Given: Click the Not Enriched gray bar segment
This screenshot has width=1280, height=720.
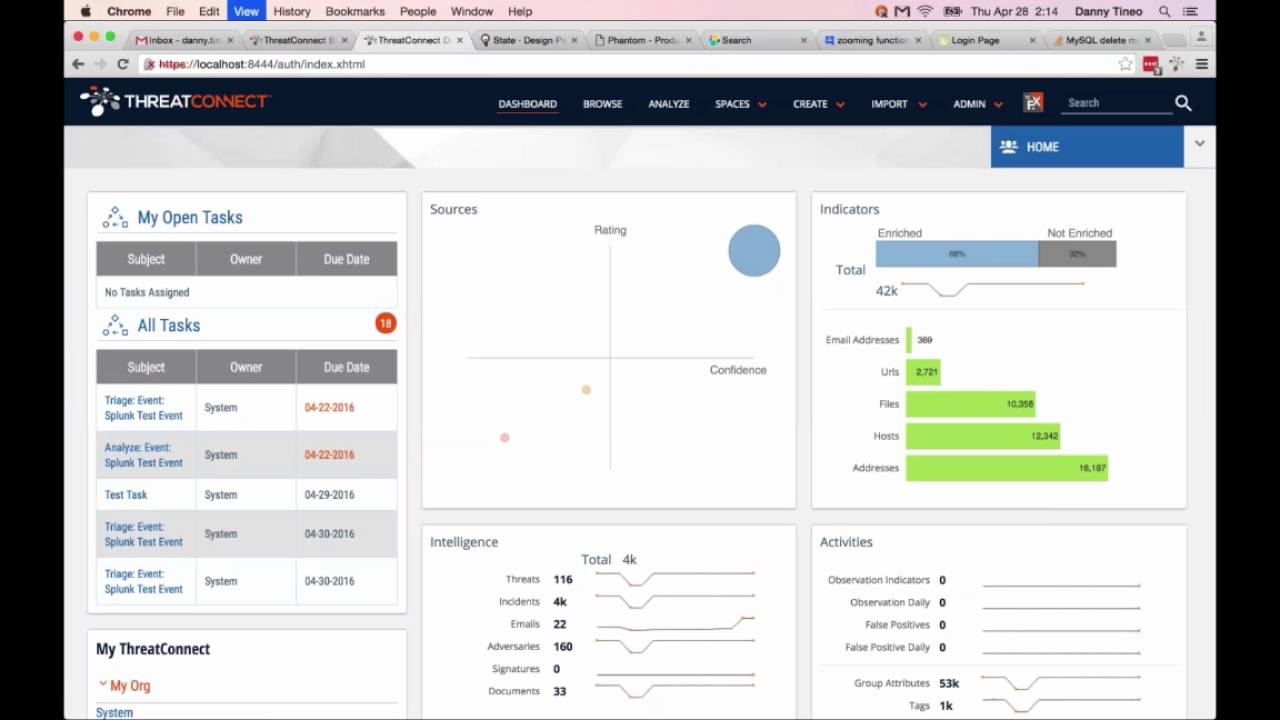Looking at the screenshot, I should [1077, 254].
